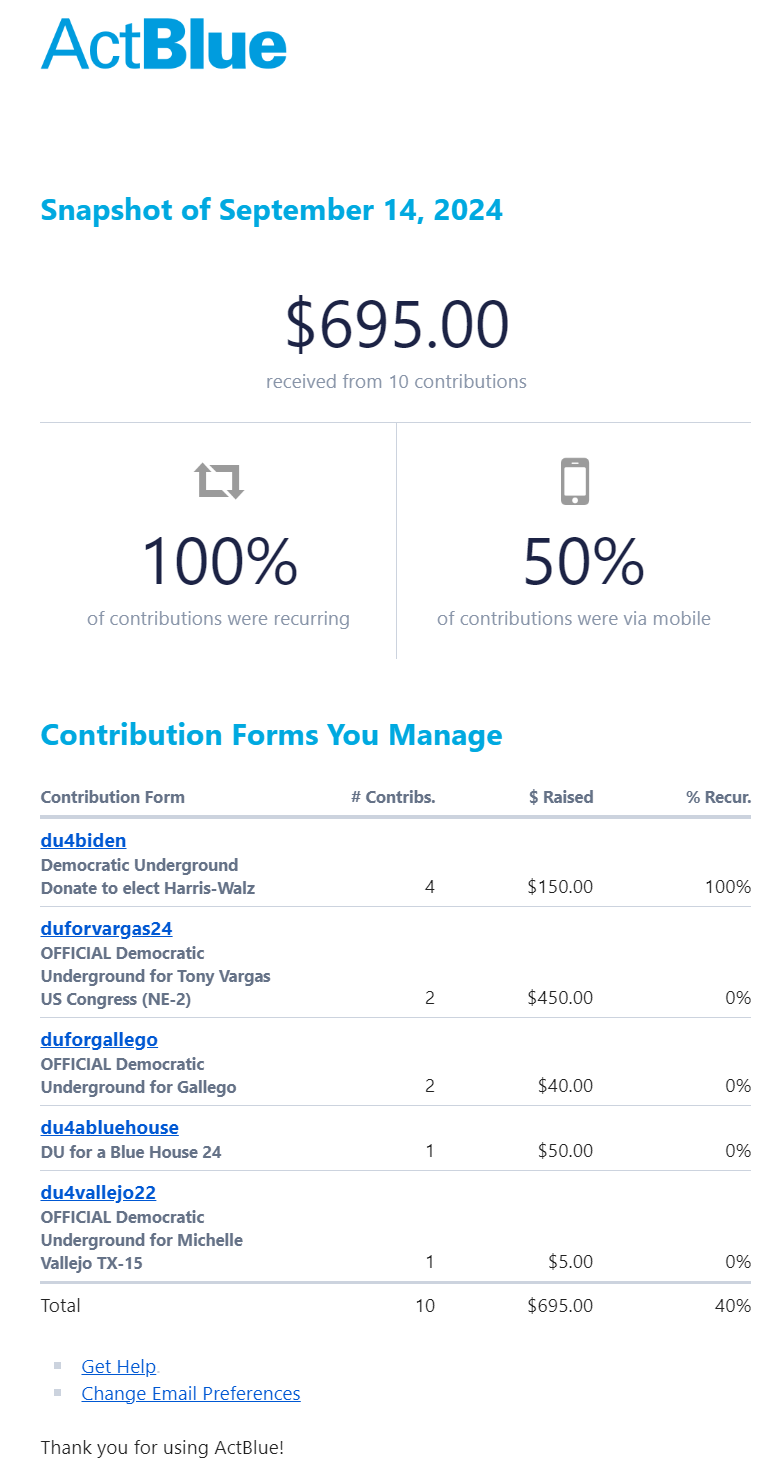Viewport: 762px width, 1470px height.
Task: Click the 50% via mobile statistic
Action: (x=584, y=561)
